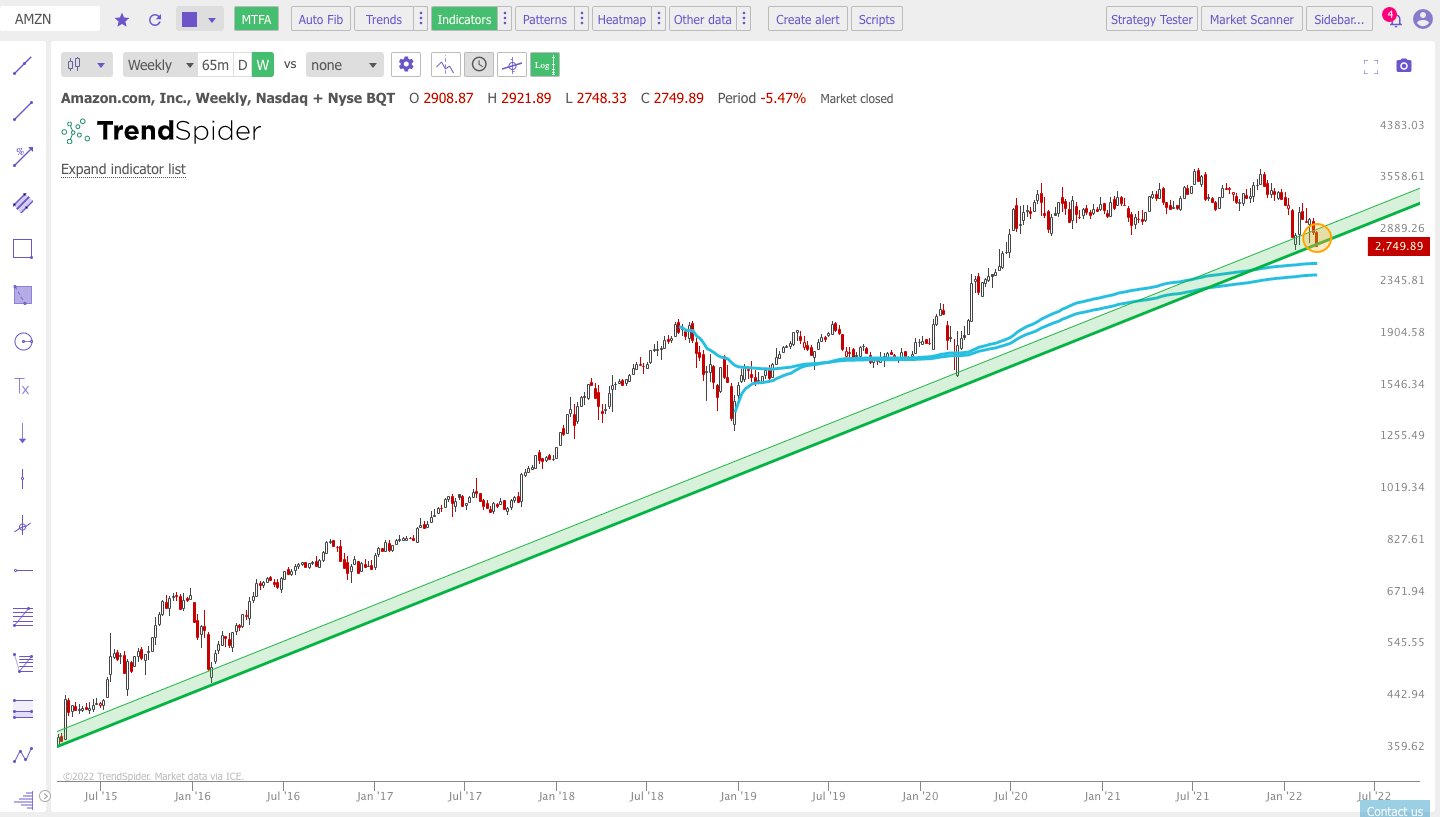The height and width of the screenshot is (817, 1440).
Task: Toggle the MTFA multi-timeframe button
Action: click(257, 19)
